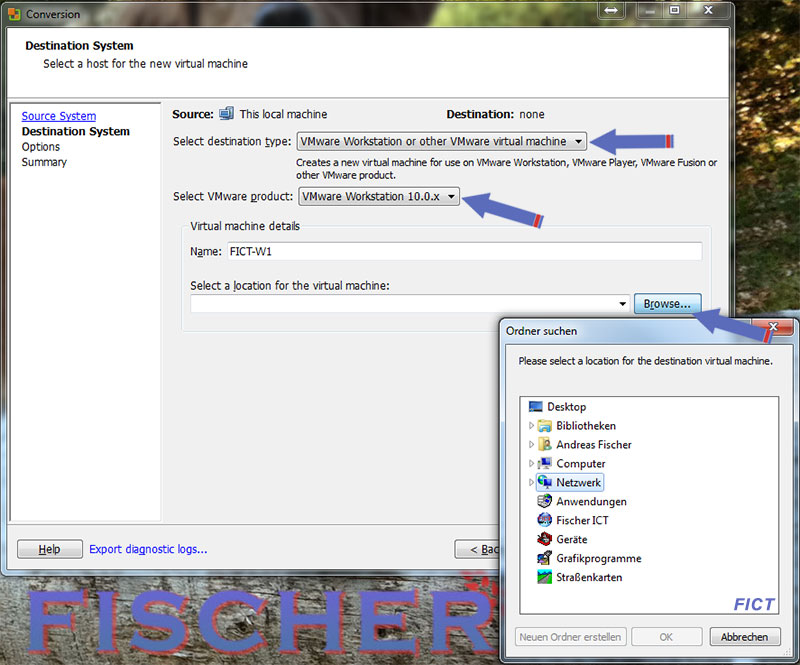Select Bibliotheken in folder tree
Screen dimensions: 800x665
(x=586, y=426)
